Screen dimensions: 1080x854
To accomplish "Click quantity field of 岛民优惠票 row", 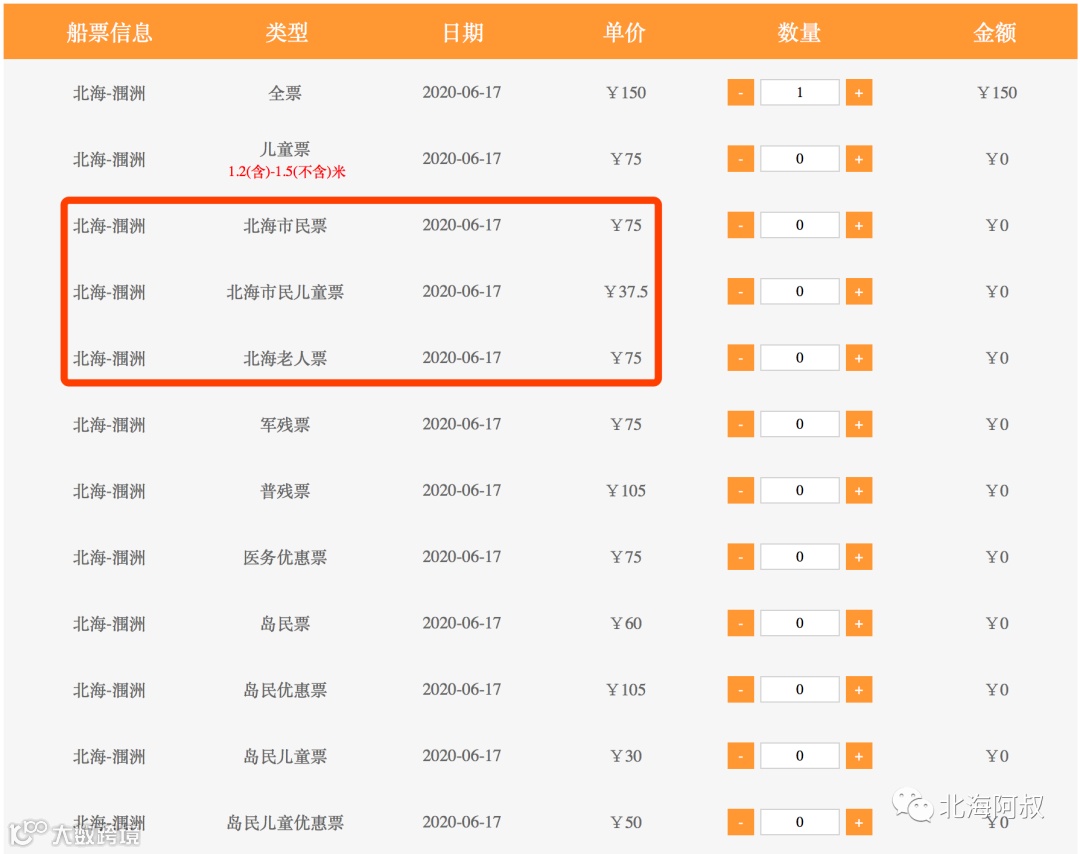I will point(800,689).
